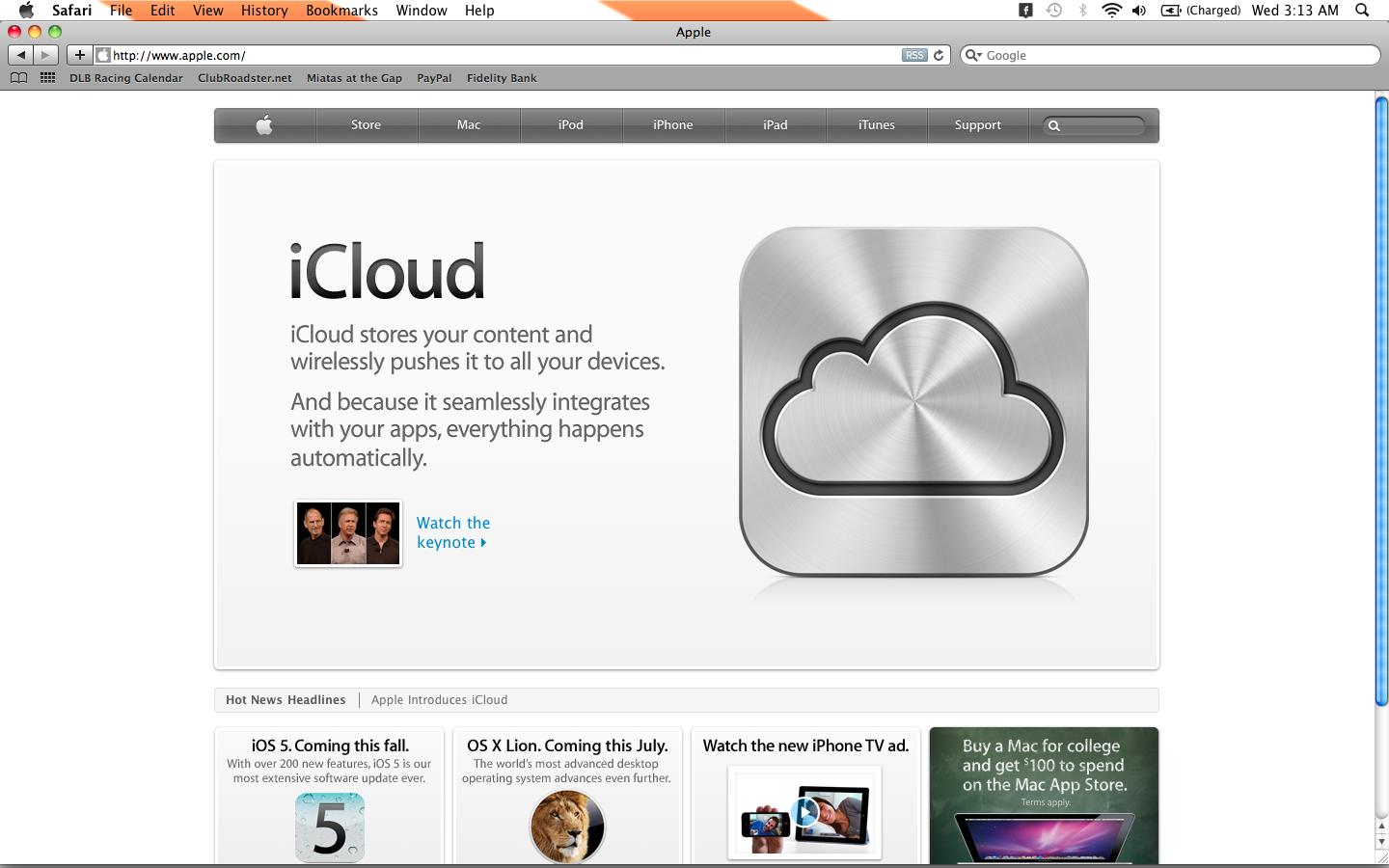Click the RSS badge in address bar

(914, 55)
